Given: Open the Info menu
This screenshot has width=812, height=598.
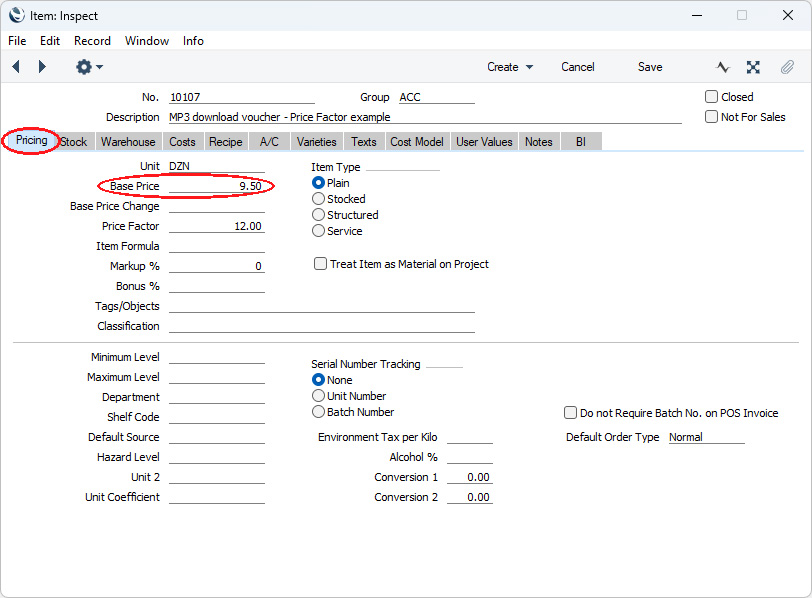Looking at the screenshot, I should [193, 41].
